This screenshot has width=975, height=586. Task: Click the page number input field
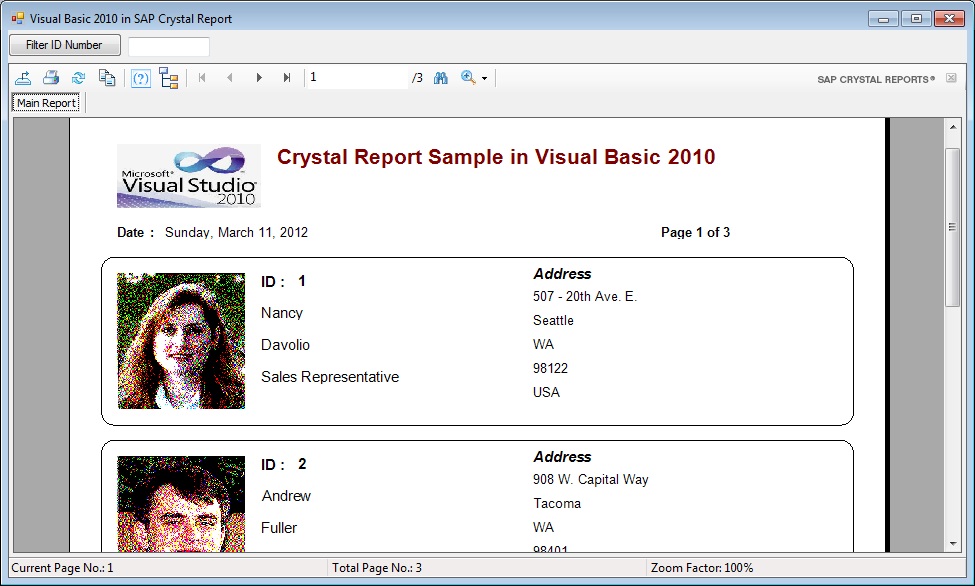[357, 78]
